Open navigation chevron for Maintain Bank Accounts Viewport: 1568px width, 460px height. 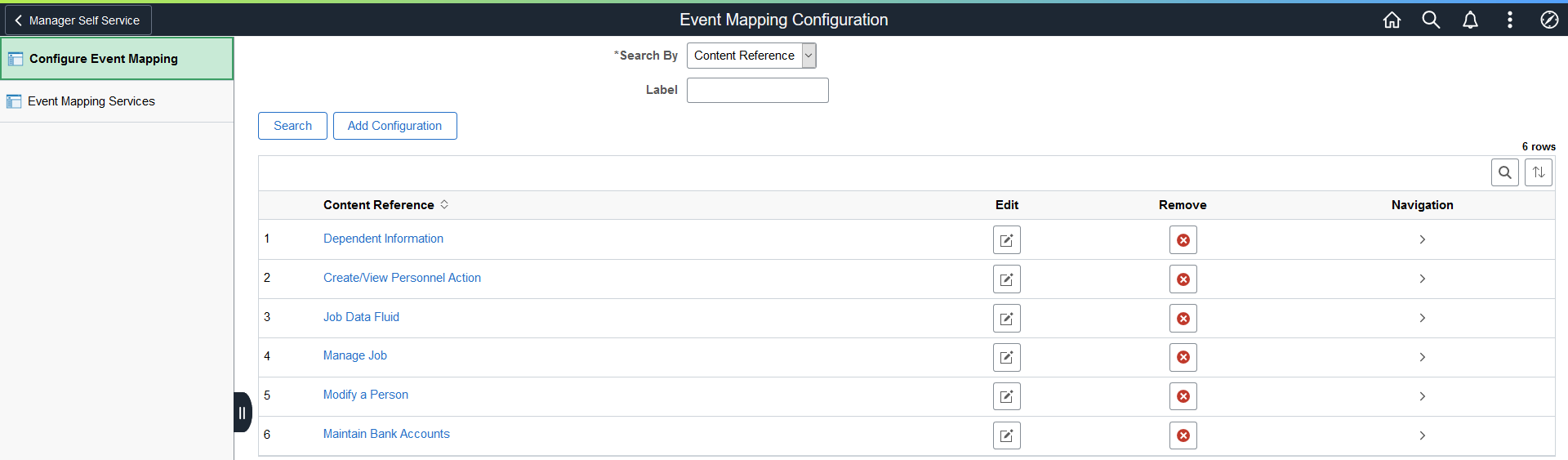point(1423,435)
